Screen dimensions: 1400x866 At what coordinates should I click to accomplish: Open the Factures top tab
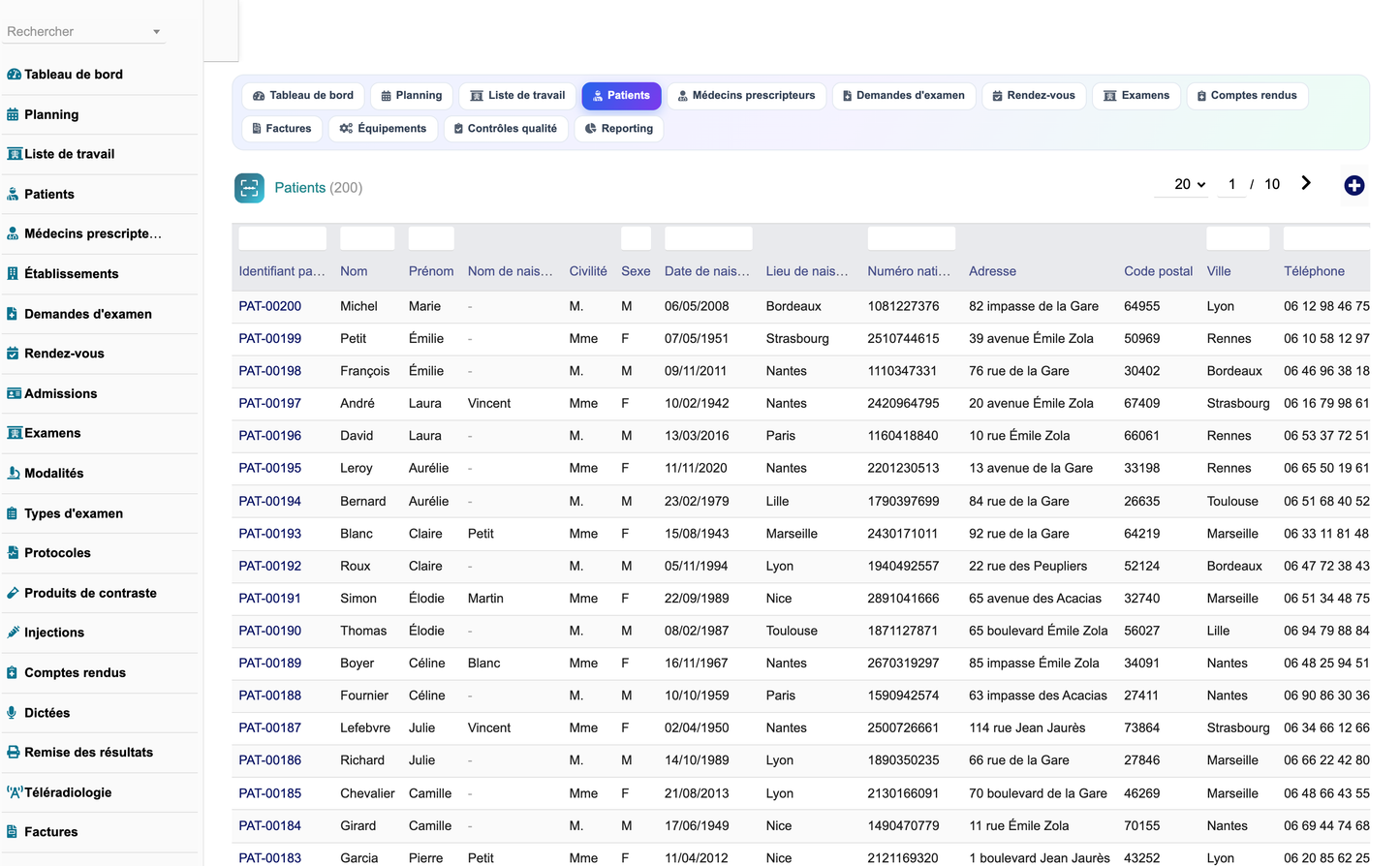click(x=282, y=129)
